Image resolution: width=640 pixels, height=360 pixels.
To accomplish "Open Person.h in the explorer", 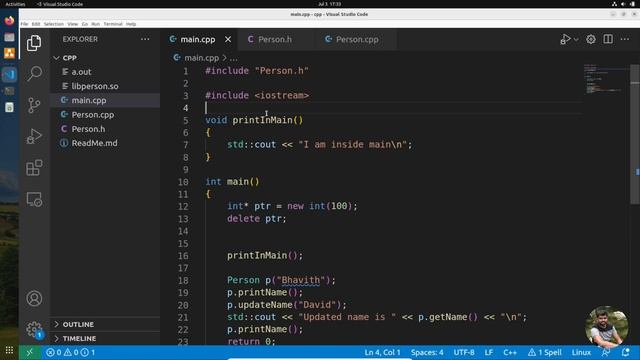I will click(x=105, y=129).
